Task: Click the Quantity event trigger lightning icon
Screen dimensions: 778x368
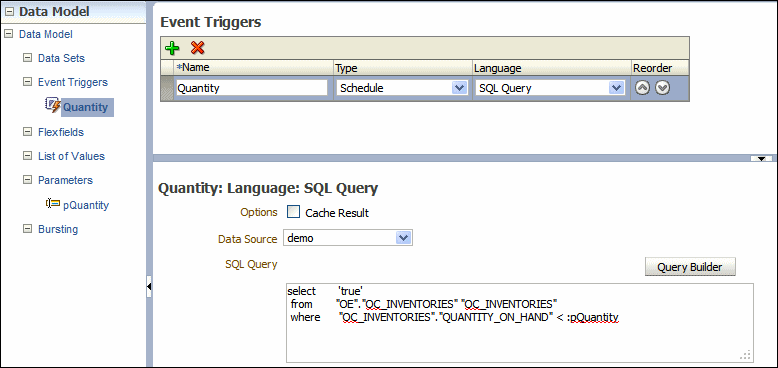Action: (x=53, y=105)
